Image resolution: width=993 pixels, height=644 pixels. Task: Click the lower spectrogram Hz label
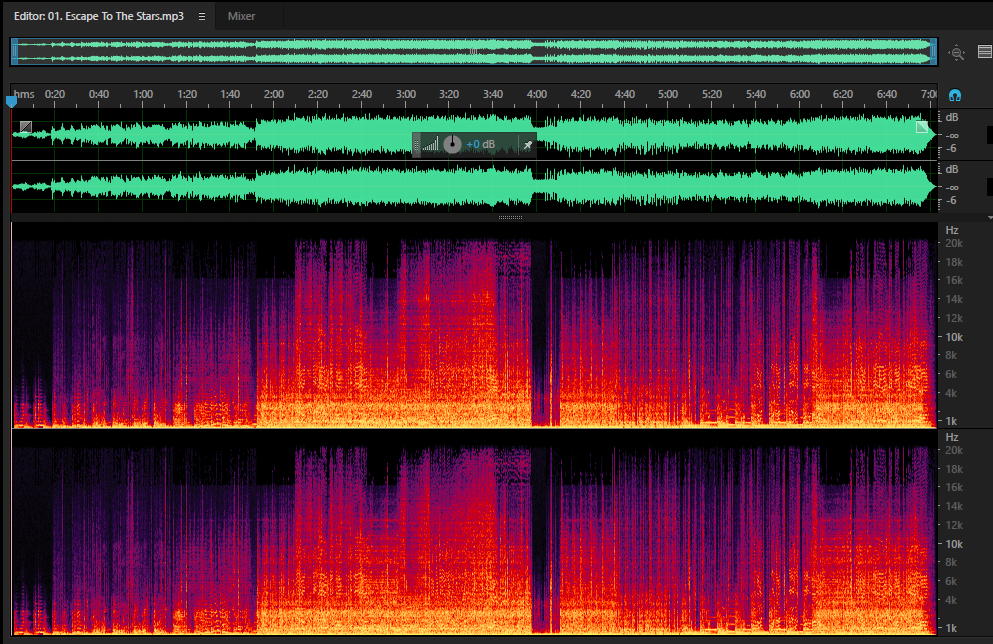tap(952, 438)
